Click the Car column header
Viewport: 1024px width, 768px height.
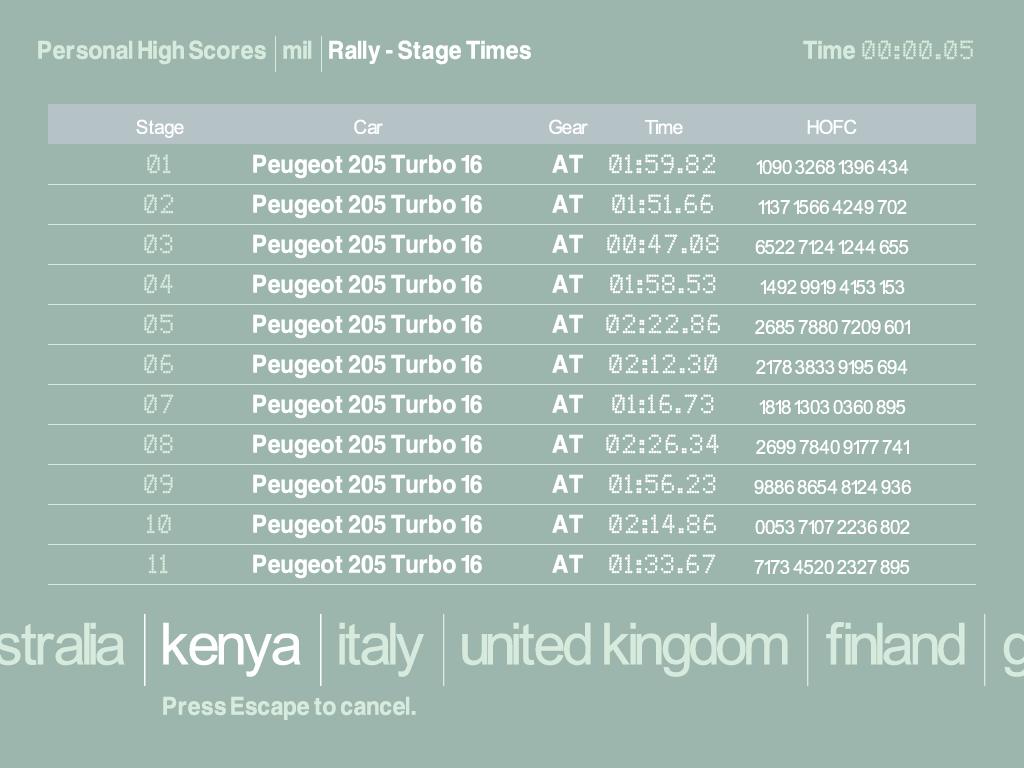[x=367, y=127]
